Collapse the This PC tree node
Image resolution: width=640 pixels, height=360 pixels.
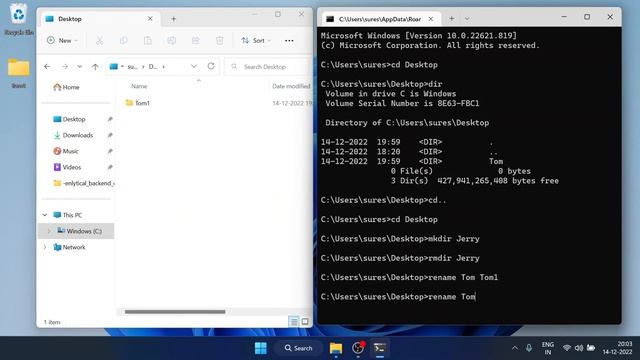[45, 215]
